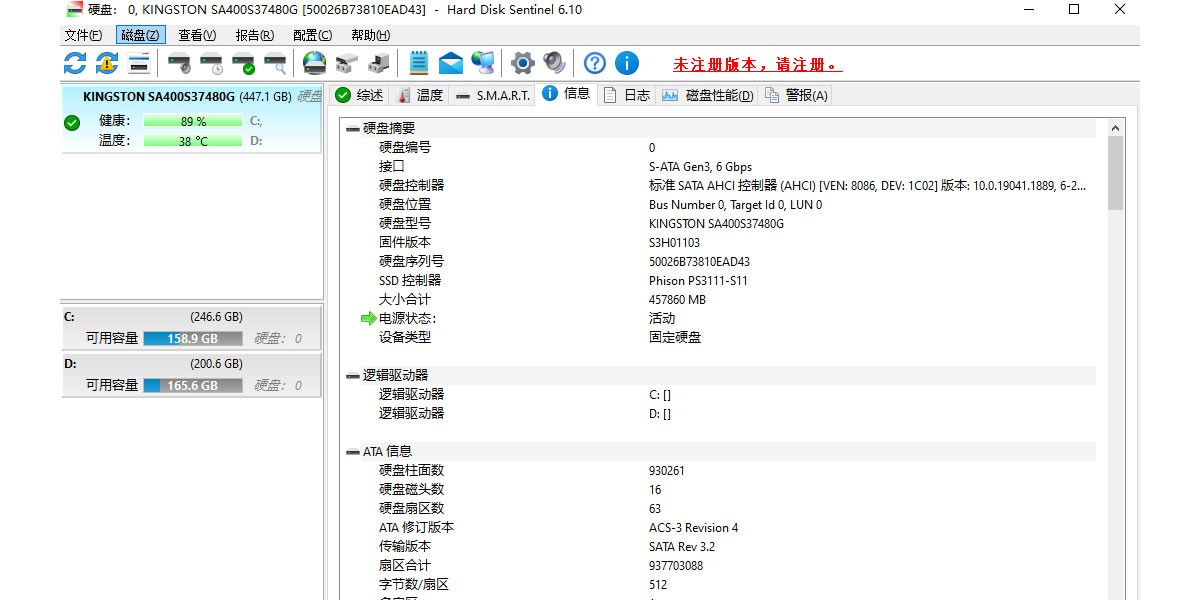Select the KINGSTON SA400S37480G disk entry

159,97
